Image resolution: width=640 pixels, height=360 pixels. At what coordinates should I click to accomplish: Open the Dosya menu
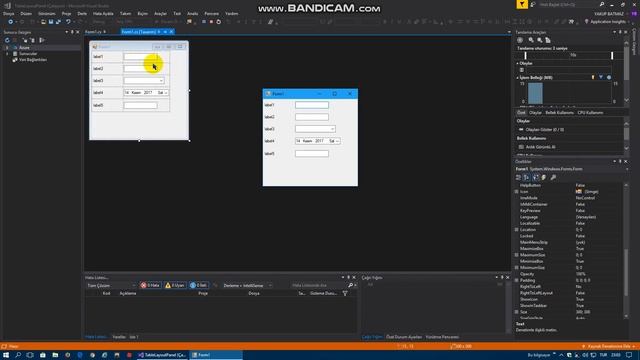(x=9, y=13)
